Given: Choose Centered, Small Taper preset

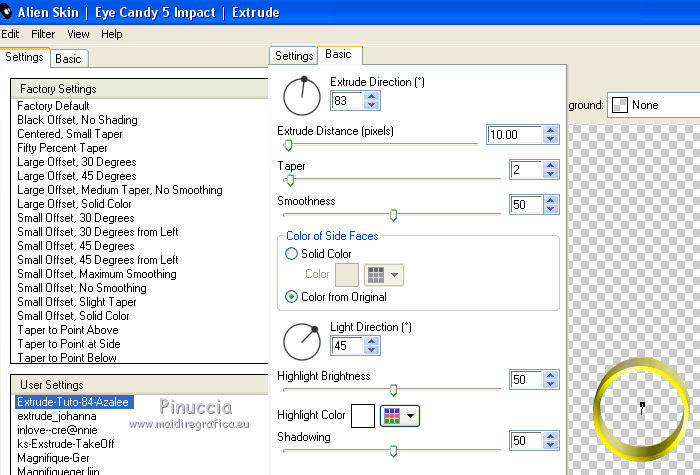Looking at the screenshot, I should coord(70,134).
